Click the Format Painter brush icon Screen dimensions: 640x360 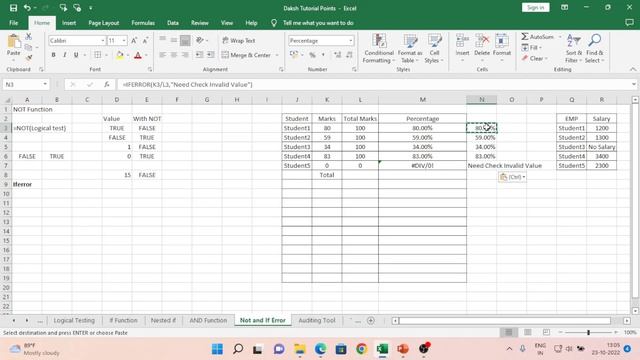pos(29,58)
